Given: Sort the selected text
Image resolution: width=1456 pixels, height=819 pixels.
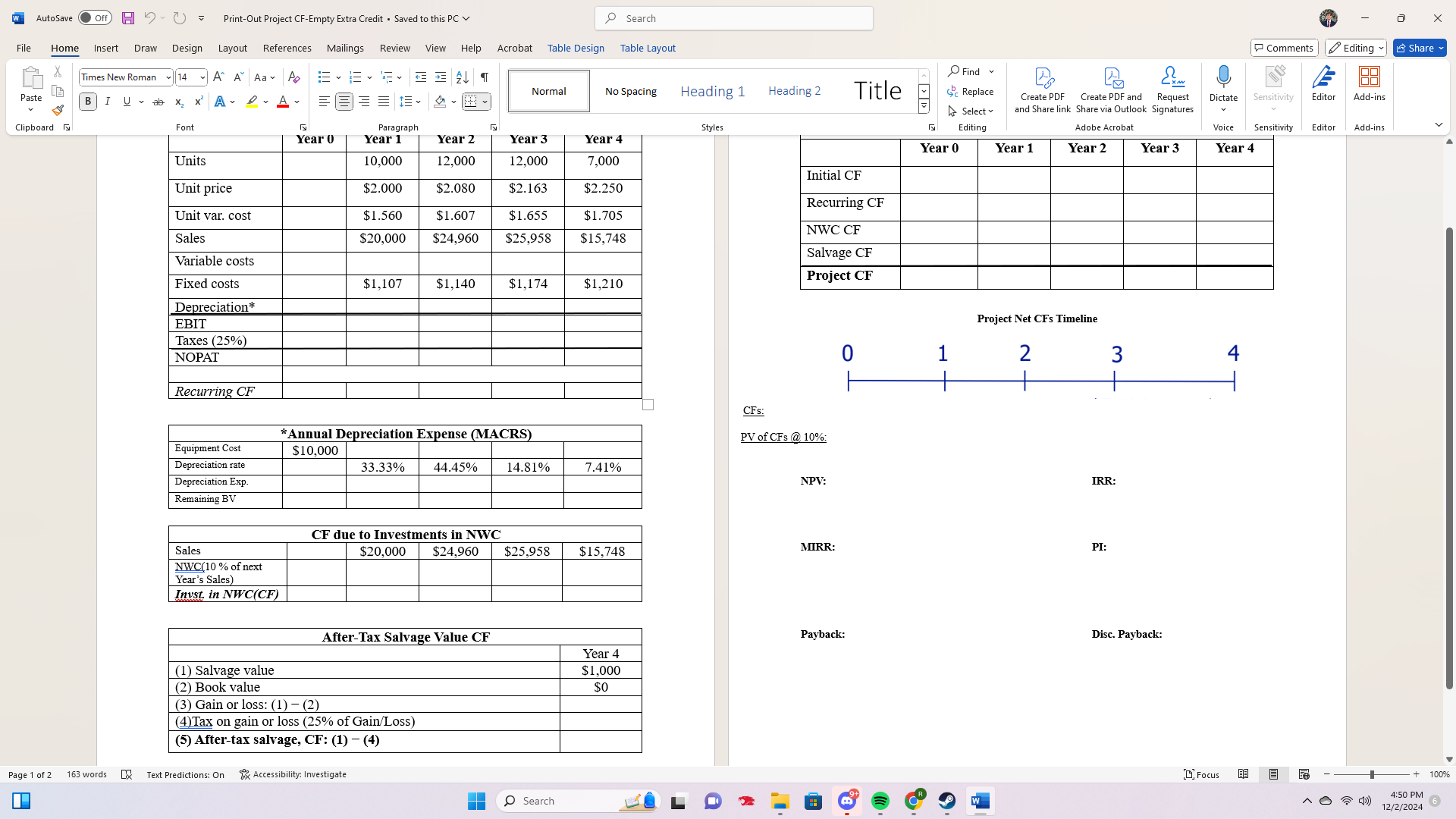Looking at the screenshot, I should click(463, 77).
